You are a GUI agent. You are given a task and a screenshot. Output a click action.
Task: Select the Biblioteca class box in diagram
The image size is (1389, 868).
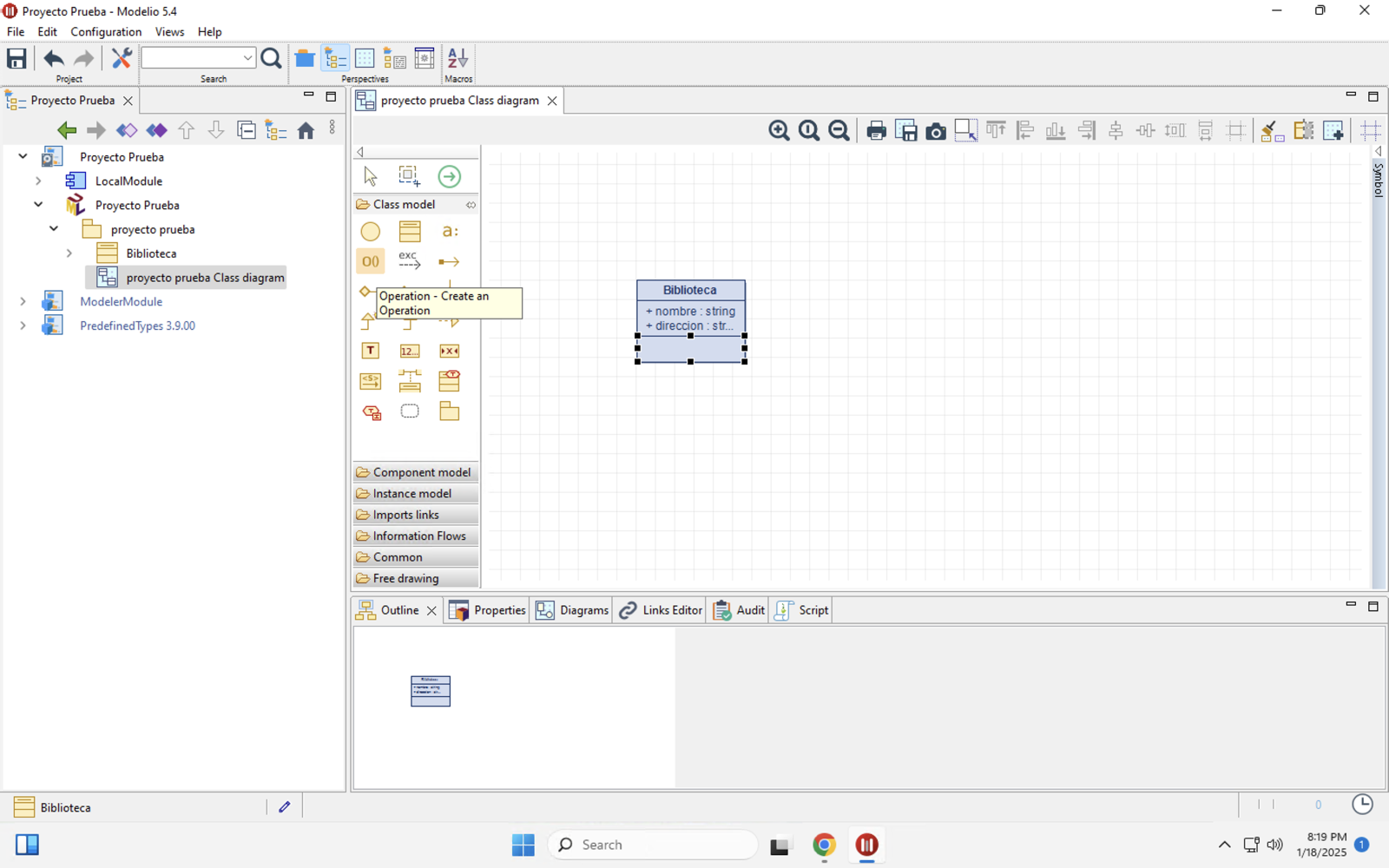point(690,290)
